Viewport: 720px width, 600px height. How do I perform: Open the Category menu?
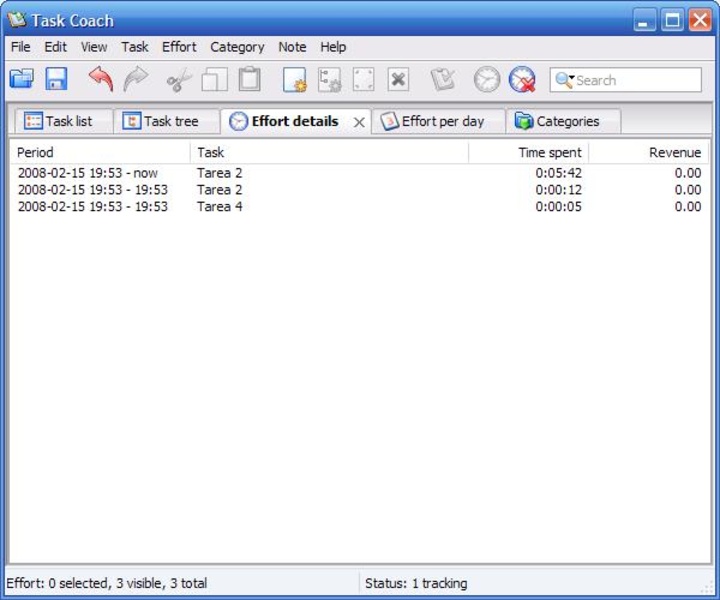237,47
